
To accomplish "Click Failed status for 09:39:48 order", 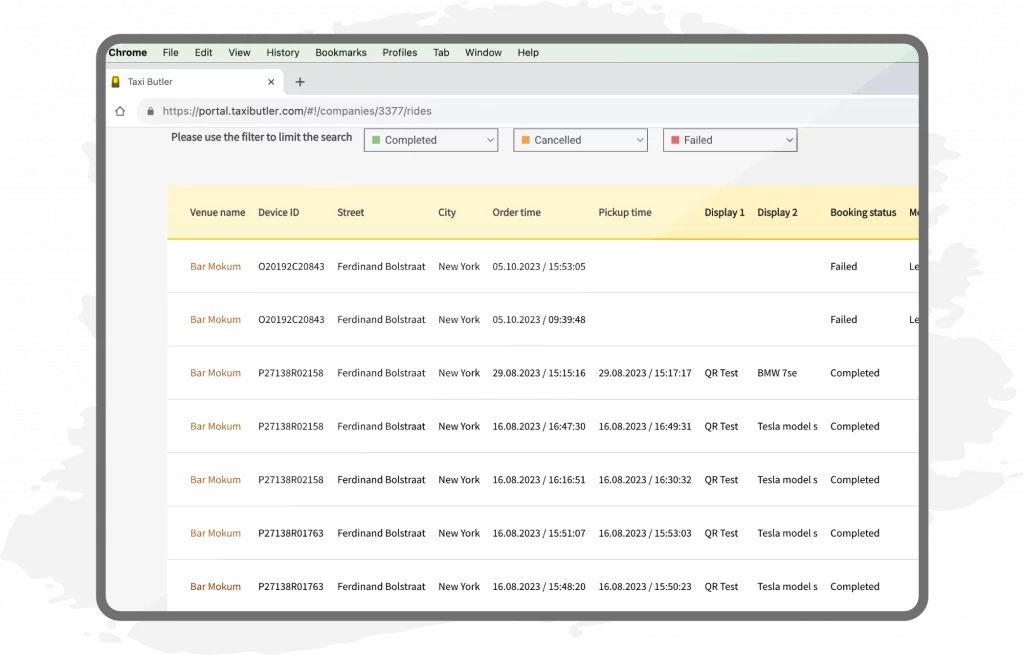I will click(x=844, y=319).
